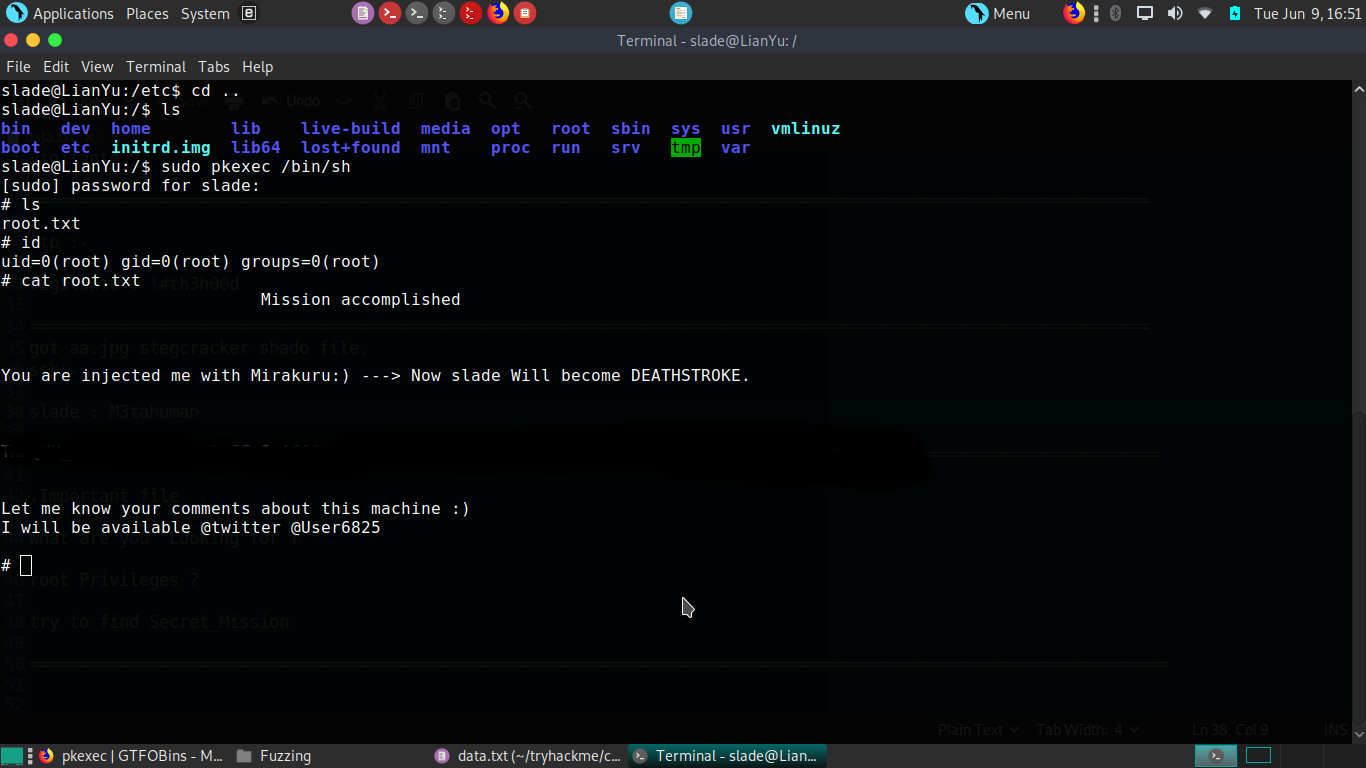Screen dimensions: 1366x768
Task: Click the blue text editor icon in panel center
Action: [x=681, y=13]
